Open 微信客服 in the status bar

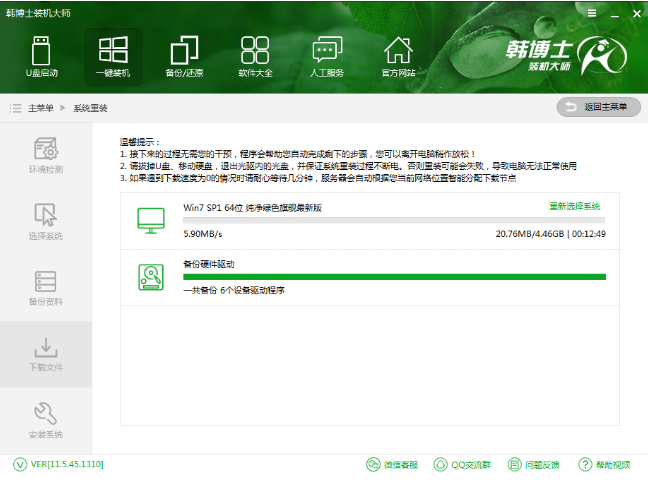[391, 465]
